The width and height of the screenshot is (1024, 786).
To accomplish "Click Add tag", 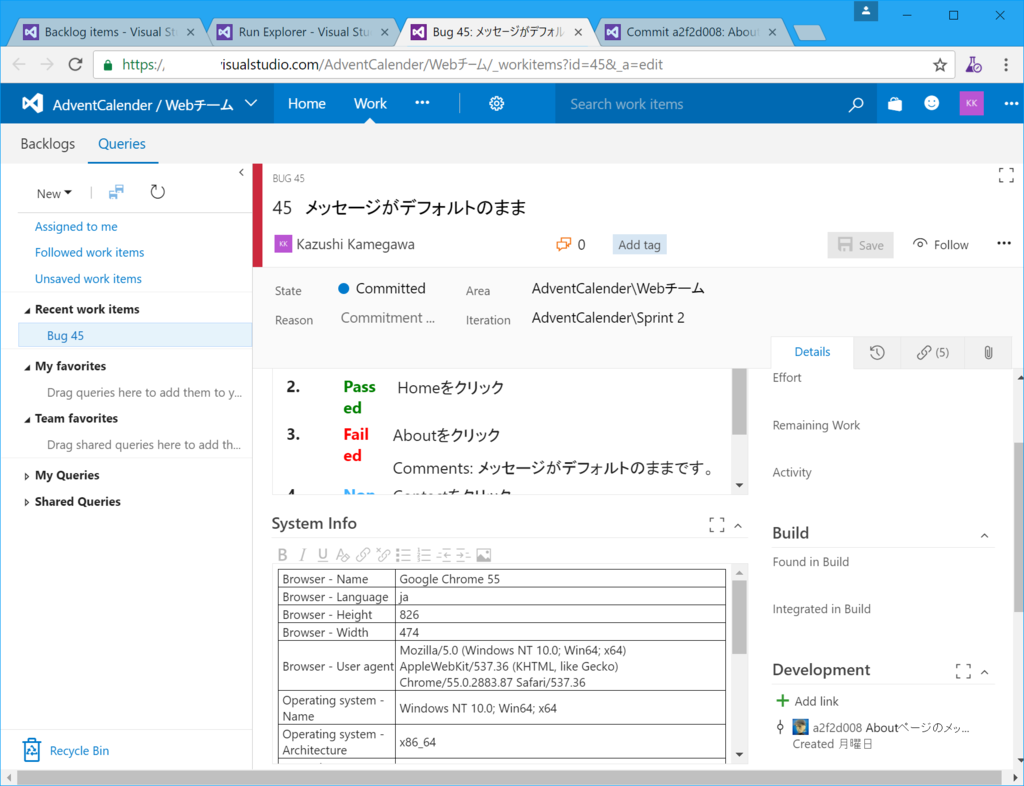I will point(639,245).
